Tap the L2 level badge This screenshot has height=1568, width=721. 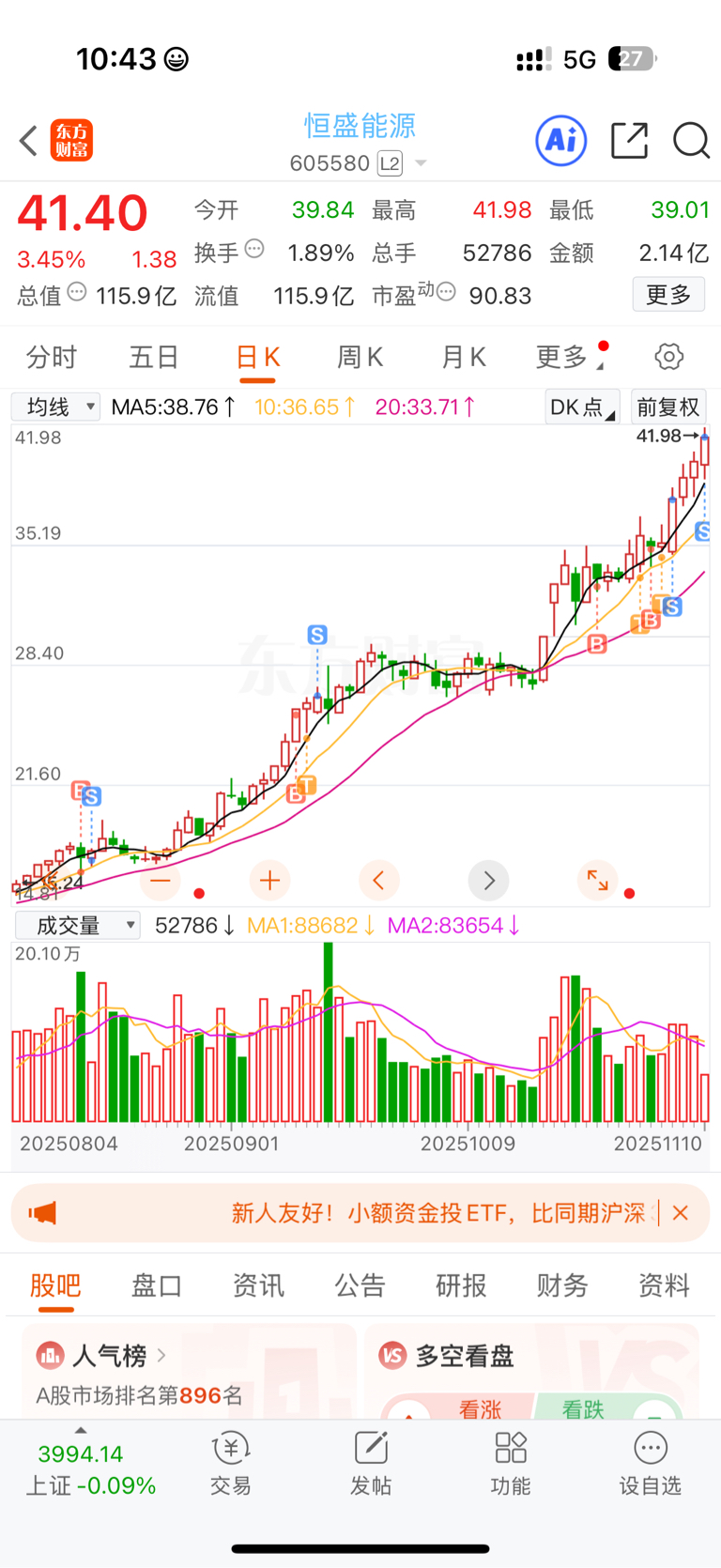[x=390, y=163]
